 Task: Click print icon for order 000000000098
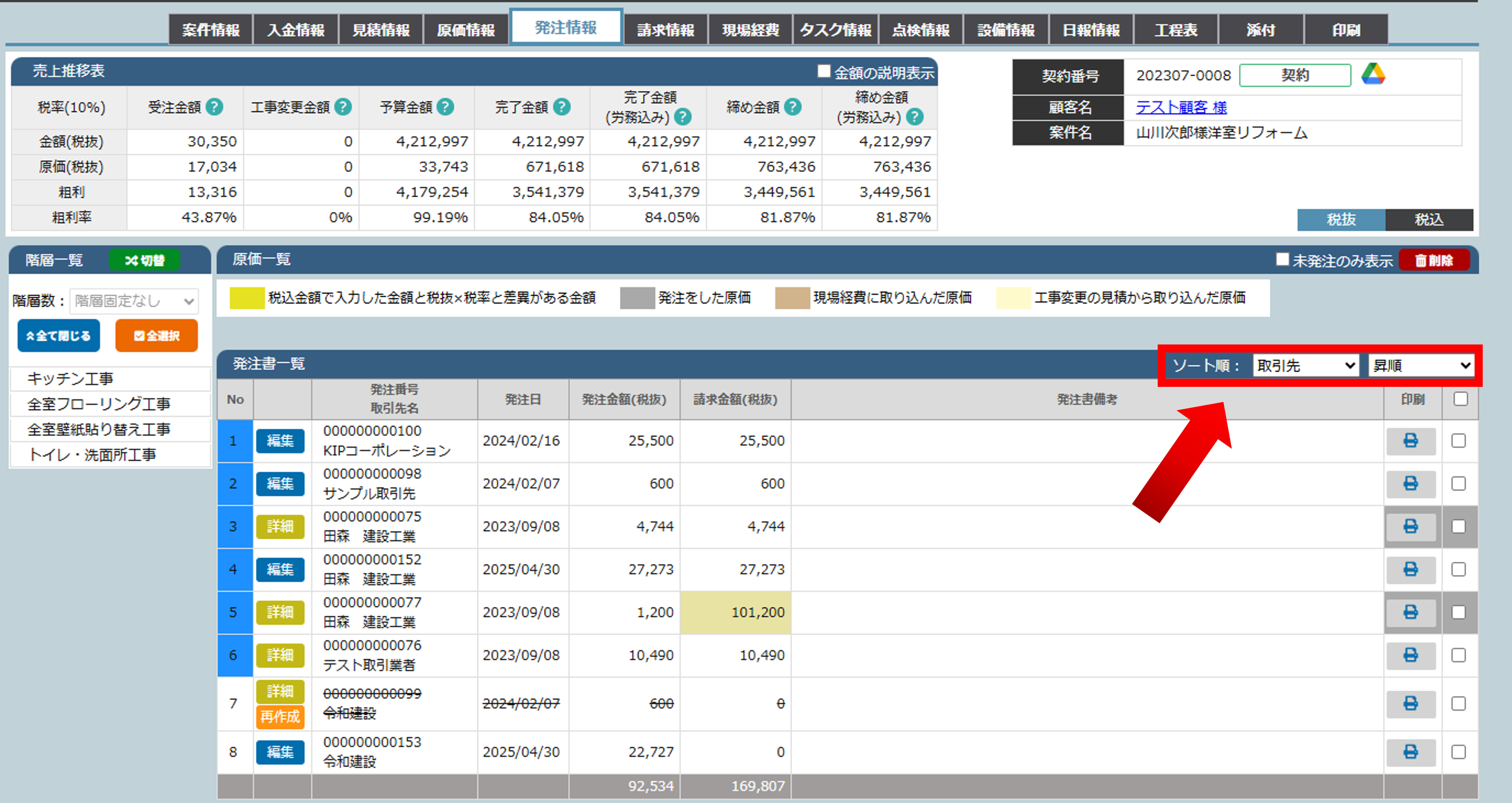[x=1410, y=484]
